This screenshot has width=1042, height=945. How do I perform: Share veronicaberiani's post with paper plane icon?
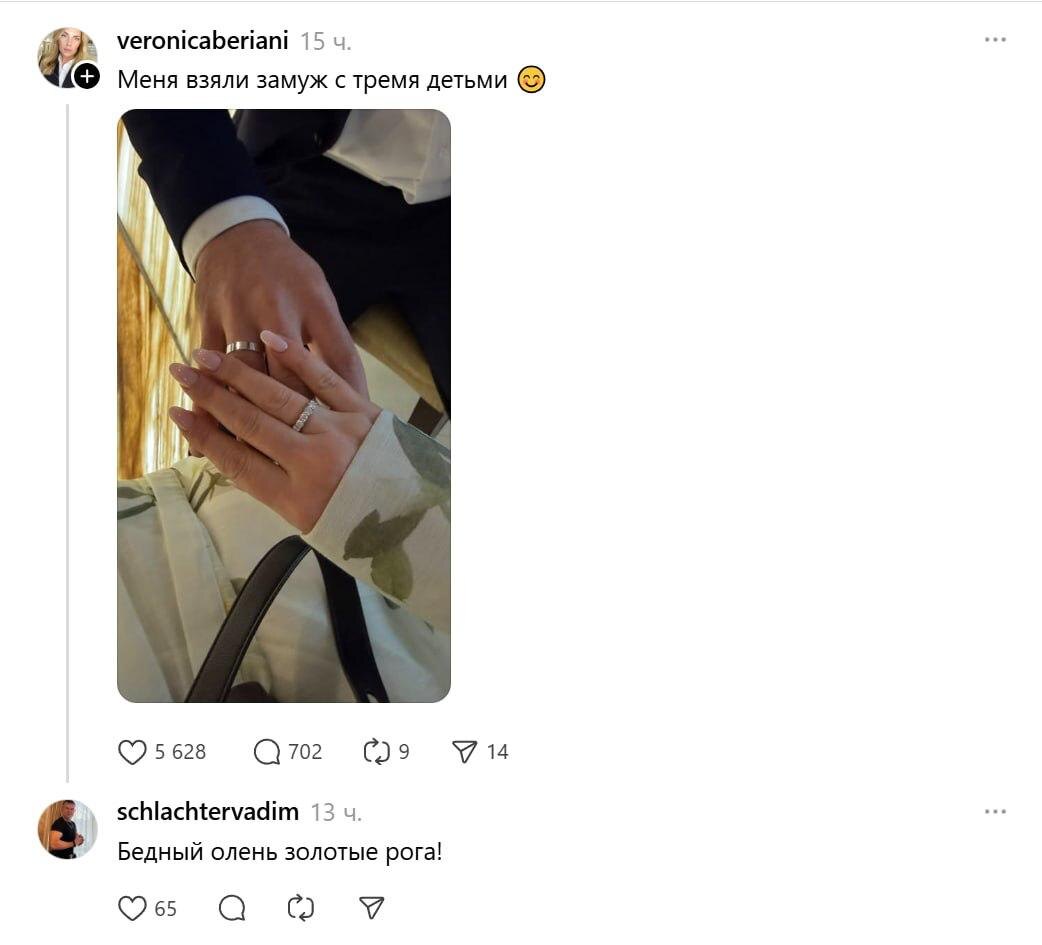[465, 752]
